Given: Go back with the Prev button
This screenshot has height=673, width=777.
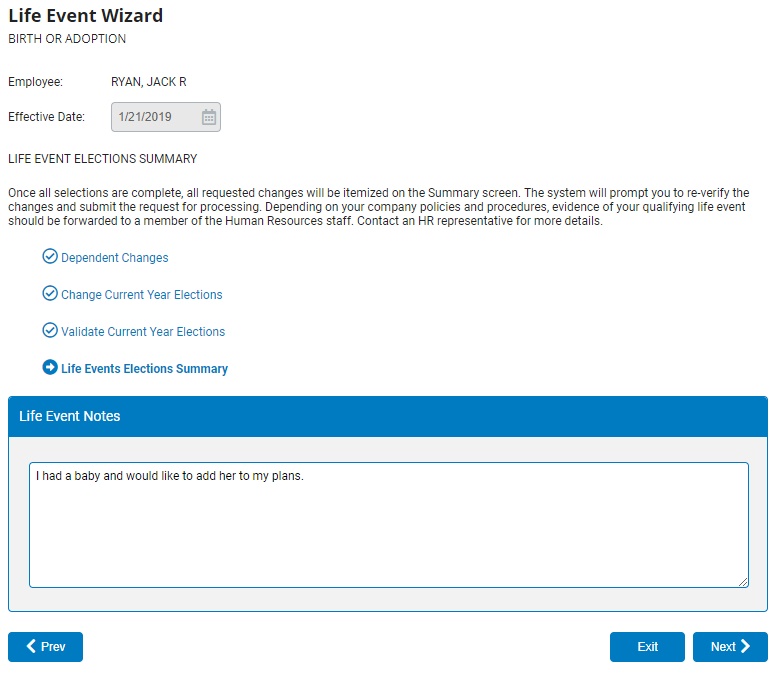Looking at the screenshot, I should [x=45, y=647].
